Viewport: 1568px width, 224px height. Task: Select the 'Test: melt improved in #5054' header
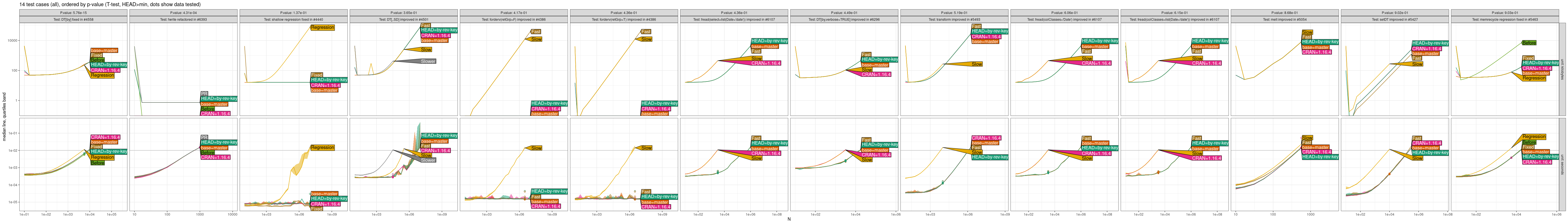click(1284, 20)
